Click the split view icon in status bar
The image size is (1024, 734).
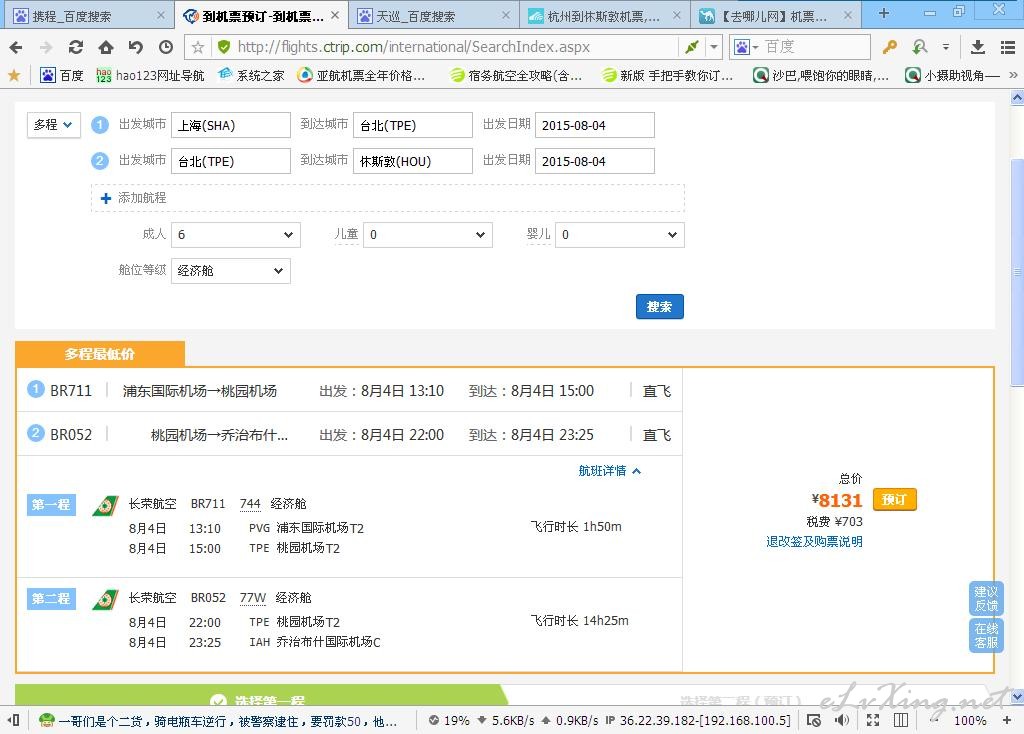coord(901,720)
